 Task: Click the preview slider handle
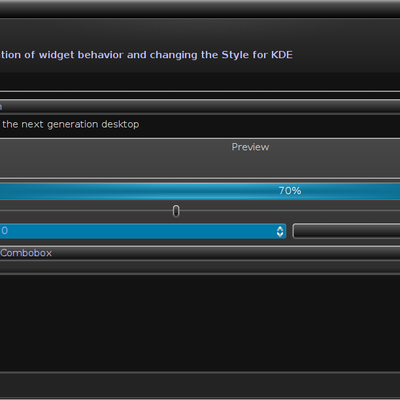click(176, 211)
